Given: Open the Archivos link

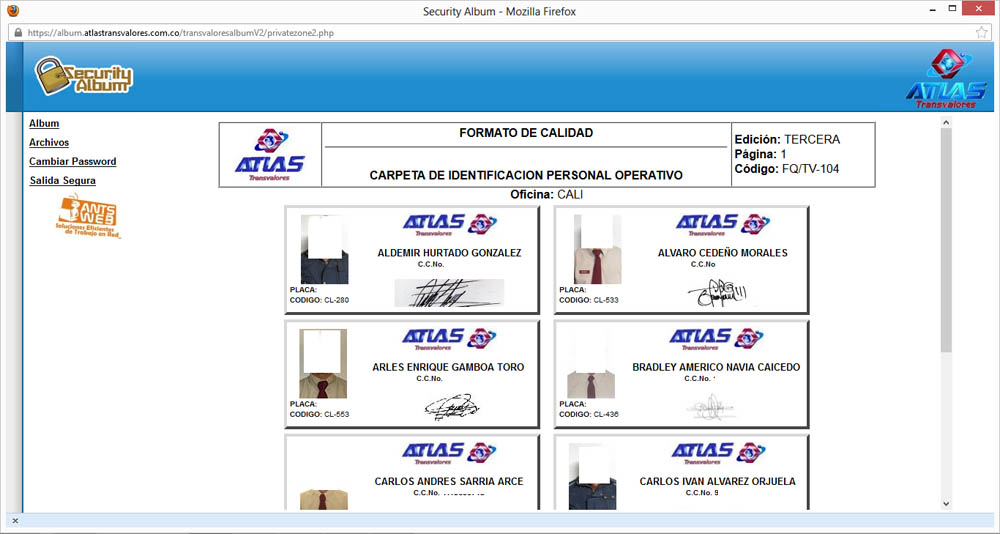Looking at the screenshot, I should 49,143.
